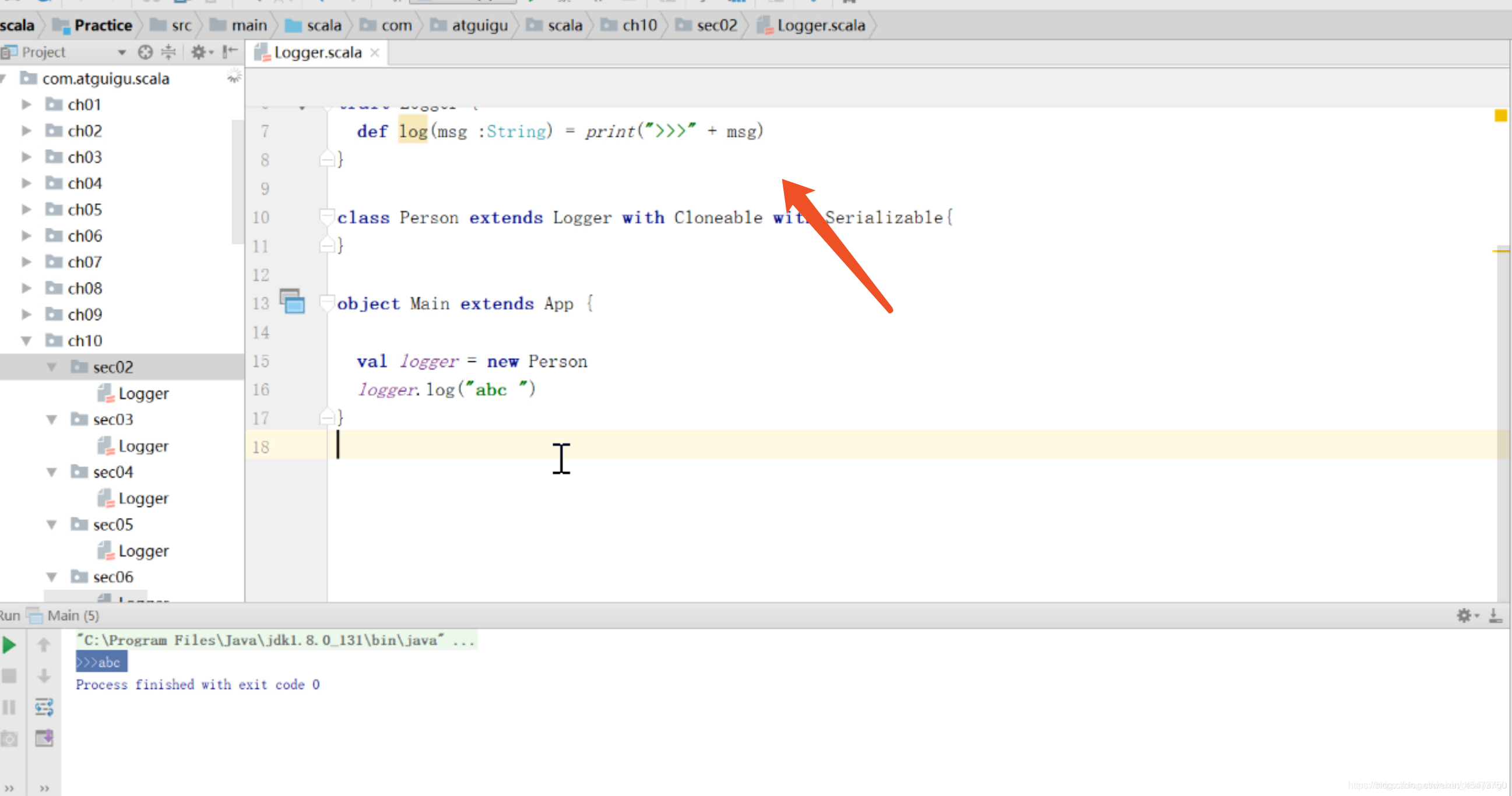The width and height of the screenshot is (1512, 796).
Task: Click the java command line in console
Action: point(276,640)
